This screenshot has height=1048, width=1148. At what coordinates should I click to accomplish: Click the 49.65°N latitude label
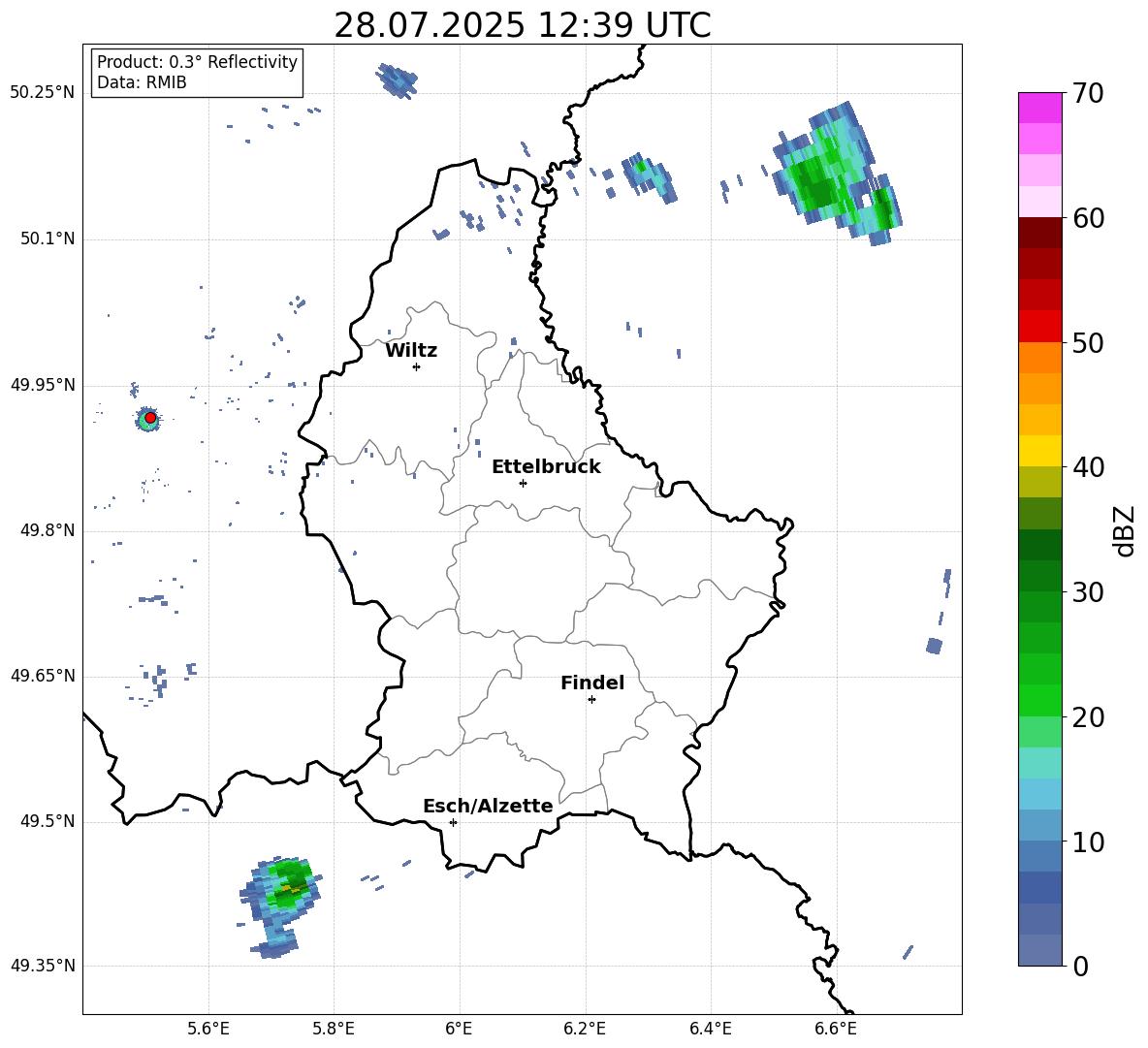(x=43, y=676)
